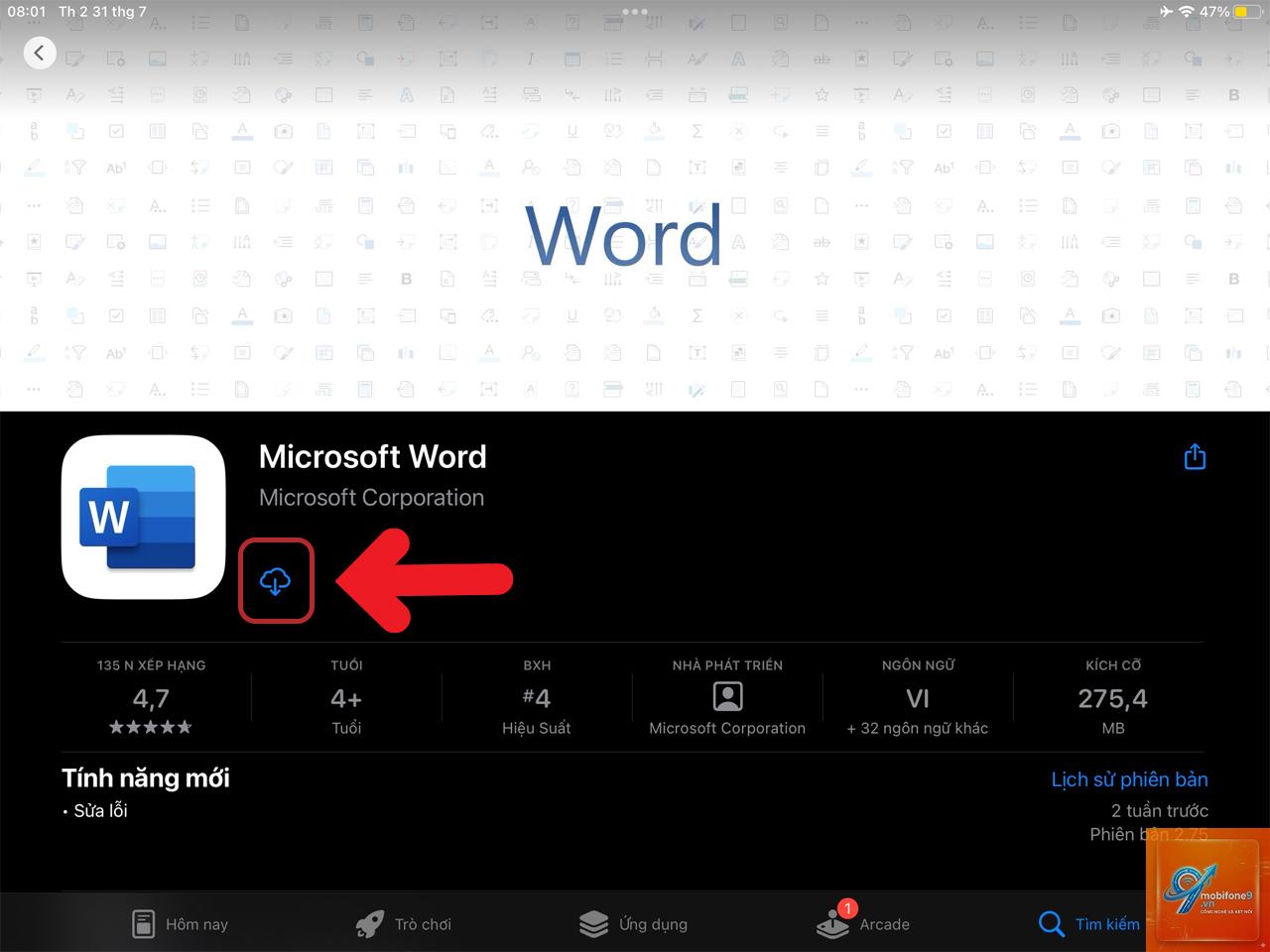Tap the 4,7 rating stars

pos(151,727)
